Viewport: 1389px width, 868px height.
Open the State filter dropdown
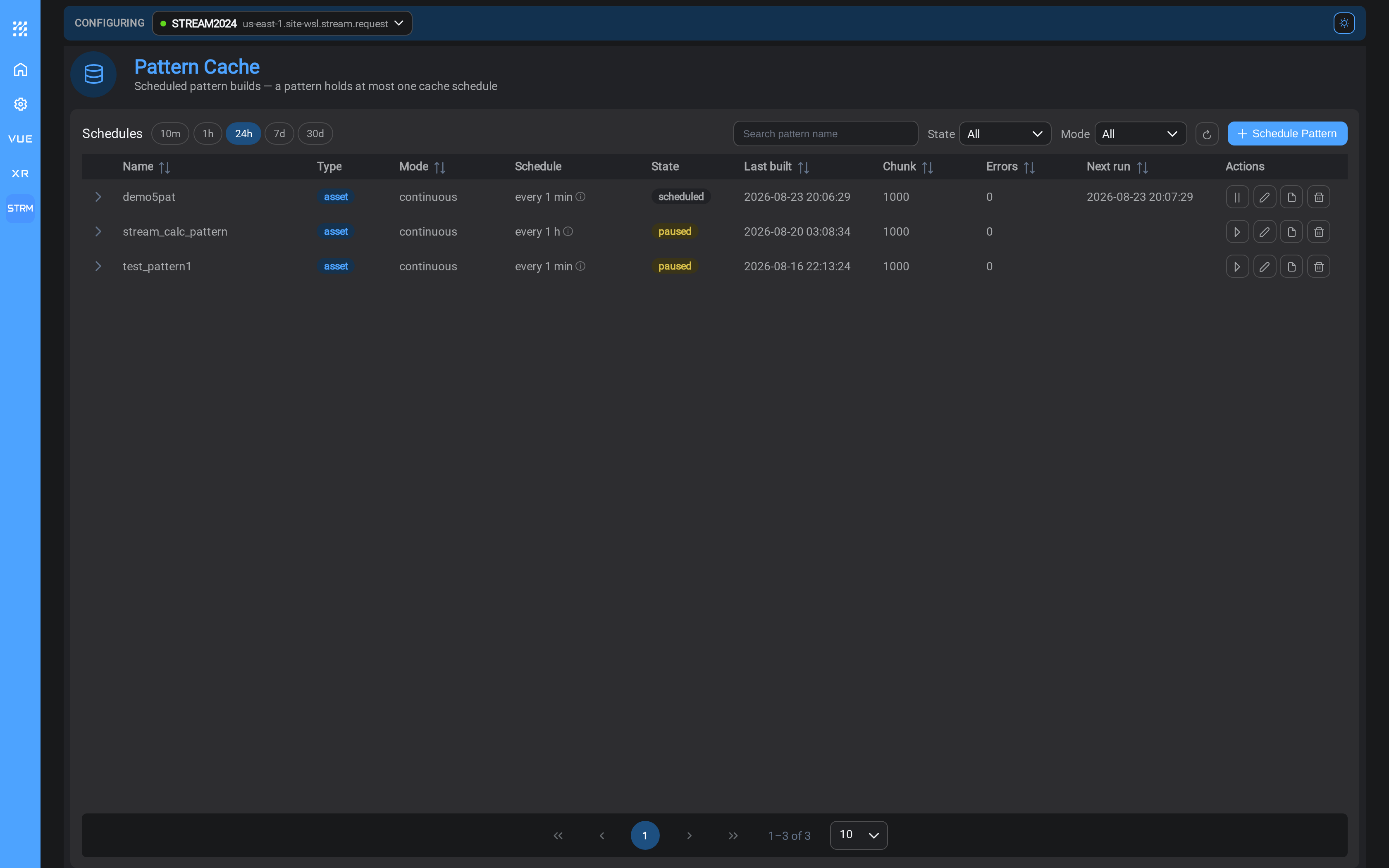[1005, 134]
